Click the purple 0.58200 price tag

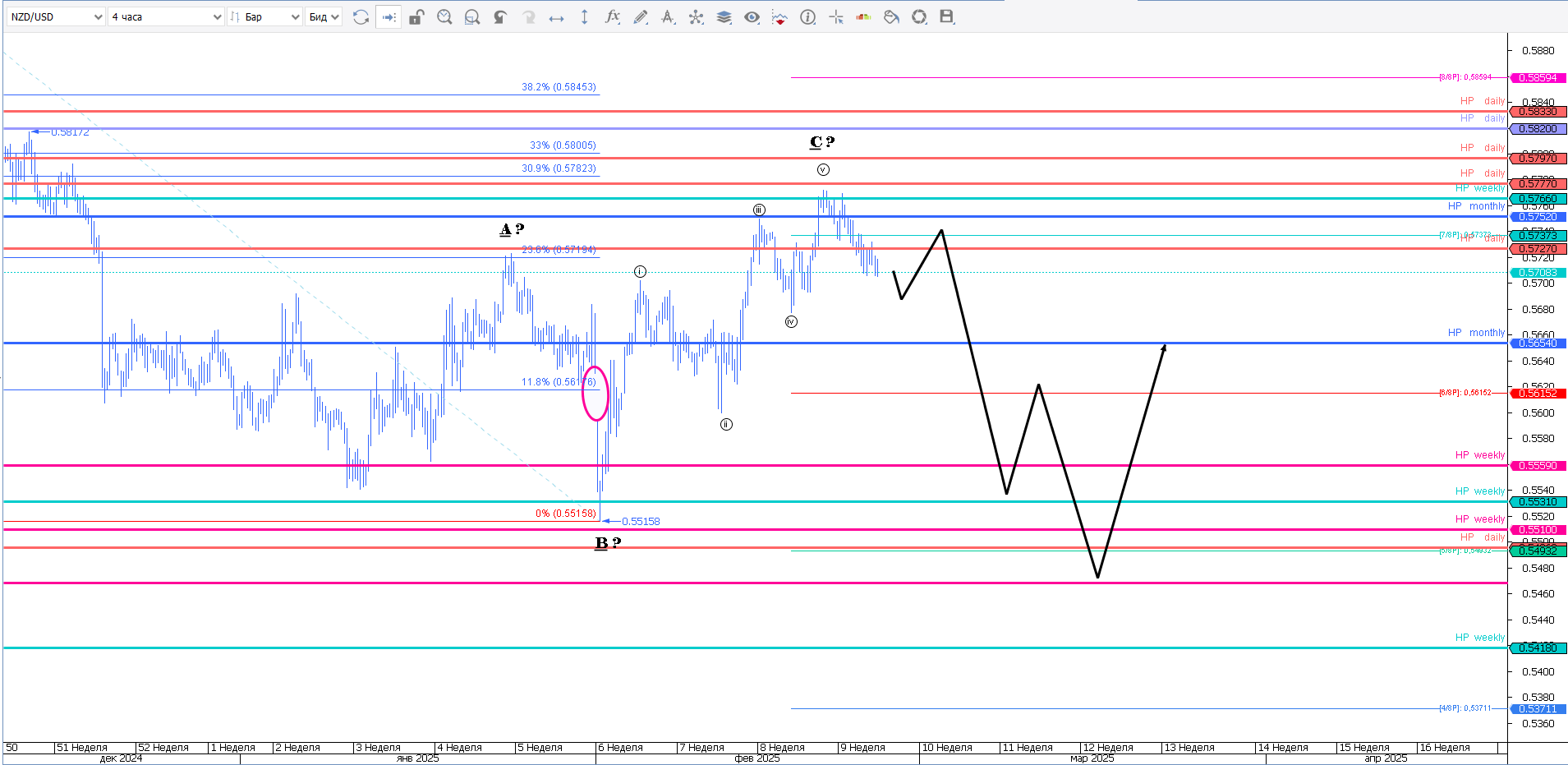click(1538, 129)
